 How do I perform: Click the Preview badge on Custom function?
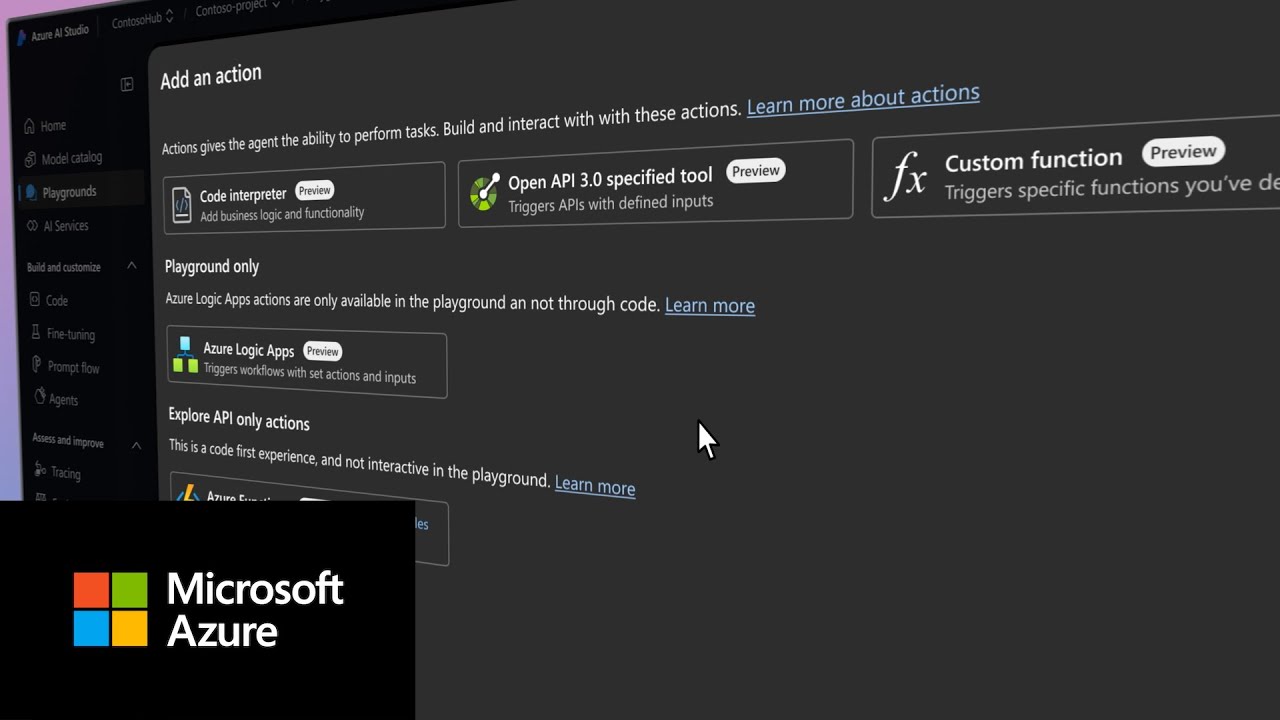click(x=1183, y=152)
